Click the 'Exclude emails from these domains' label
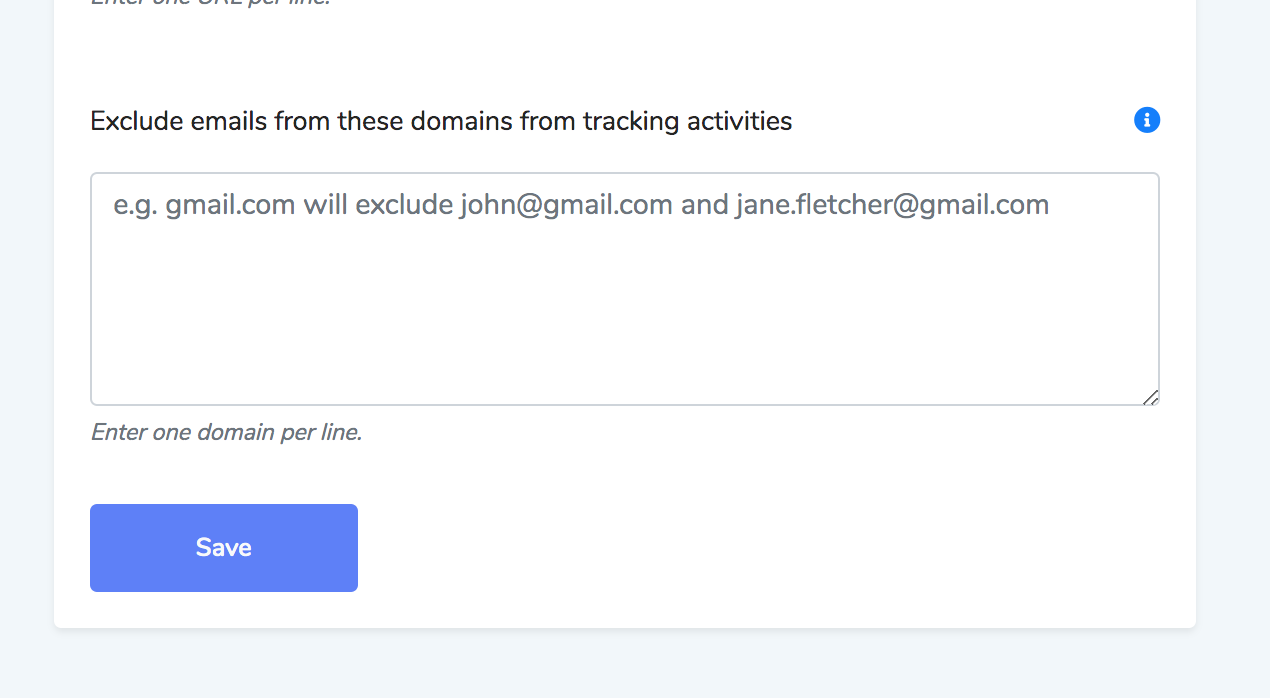 coord(441,121)
